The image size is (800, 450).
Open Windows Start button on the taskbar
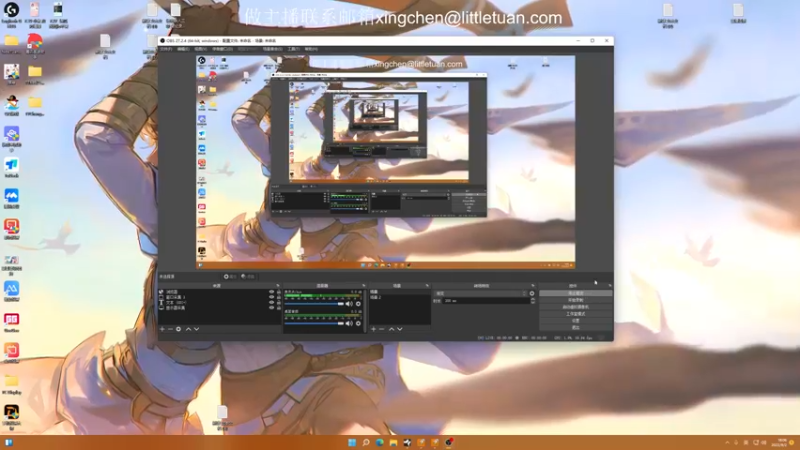(x=352, y=442)
